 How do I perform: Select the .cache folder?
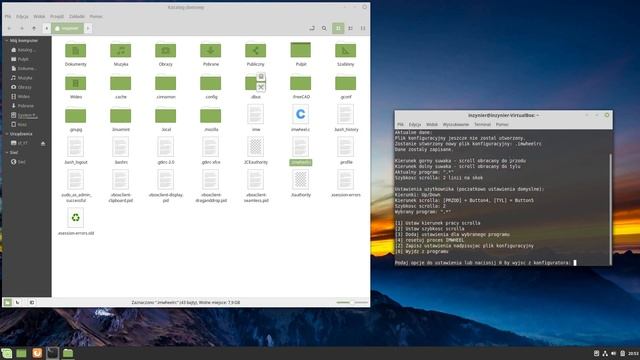[x=120, y=83]
